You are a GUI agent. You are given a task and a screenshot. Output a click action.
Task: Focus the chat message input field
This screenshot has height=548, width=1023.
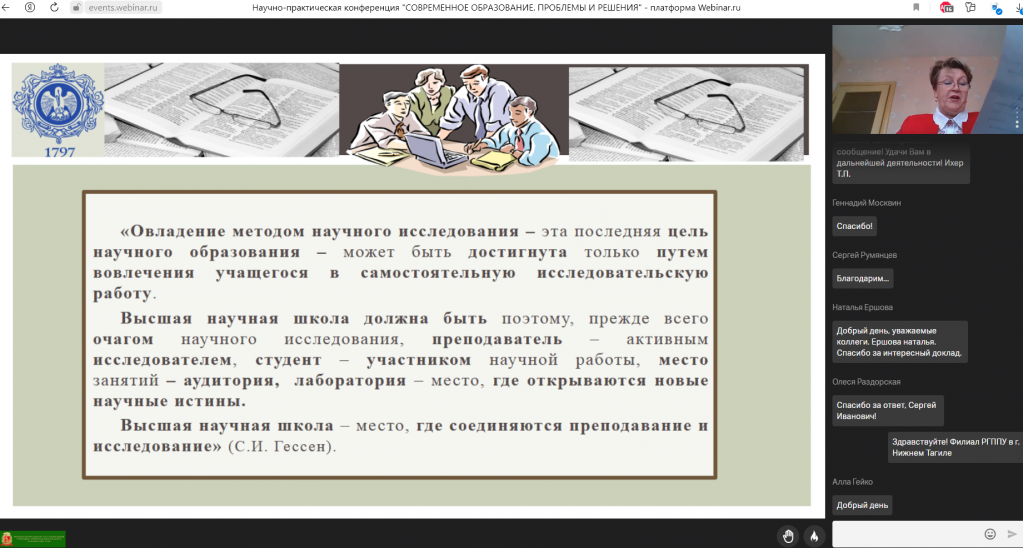[x=905, y=534]
